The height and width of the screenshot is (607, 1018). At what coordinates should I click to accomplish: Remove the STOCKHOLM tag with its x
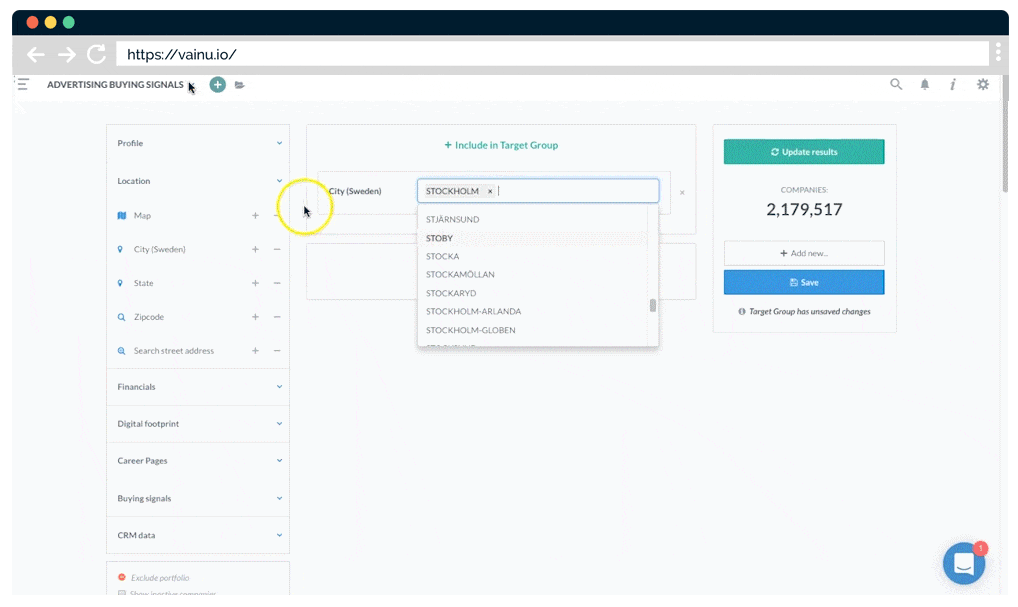click(490, 191)
